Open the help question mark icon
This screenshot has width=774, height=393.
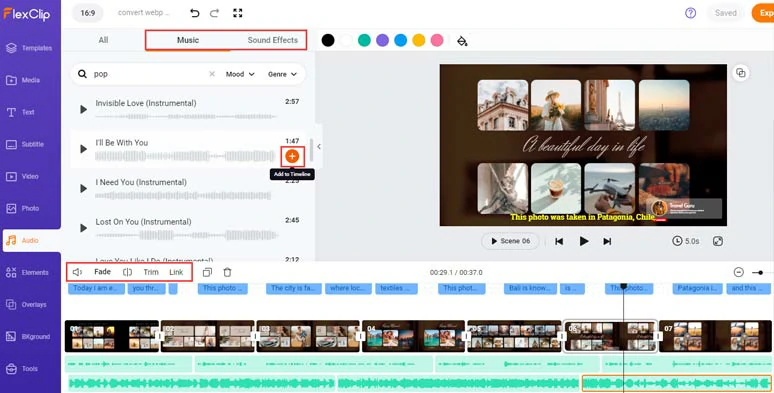pos(691,13)
